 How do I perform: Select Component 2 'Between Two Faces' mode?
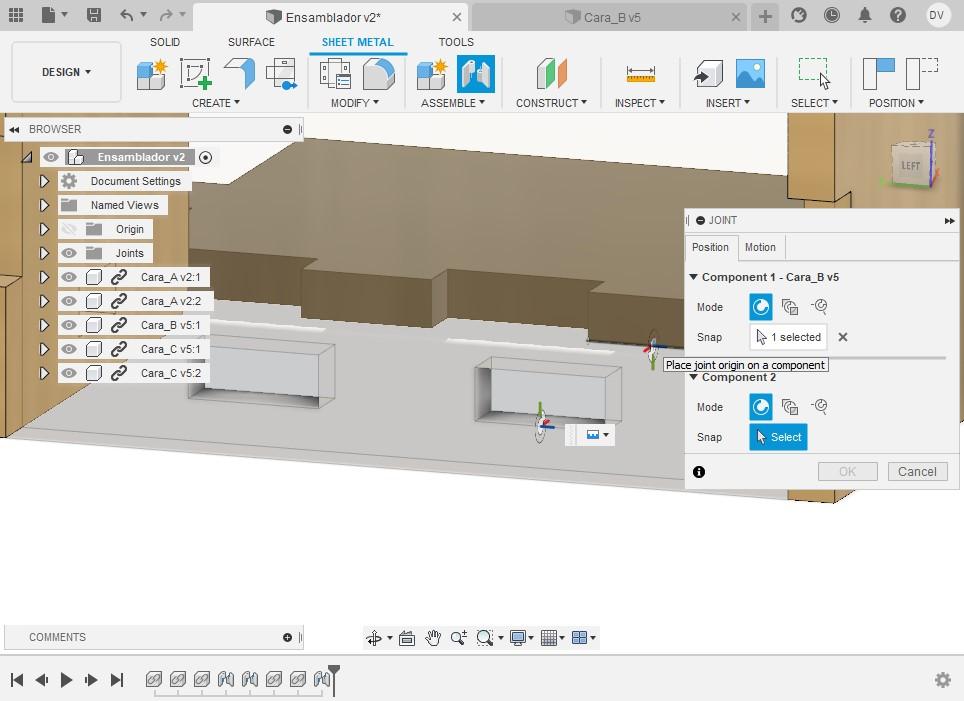tap(789, 407)
